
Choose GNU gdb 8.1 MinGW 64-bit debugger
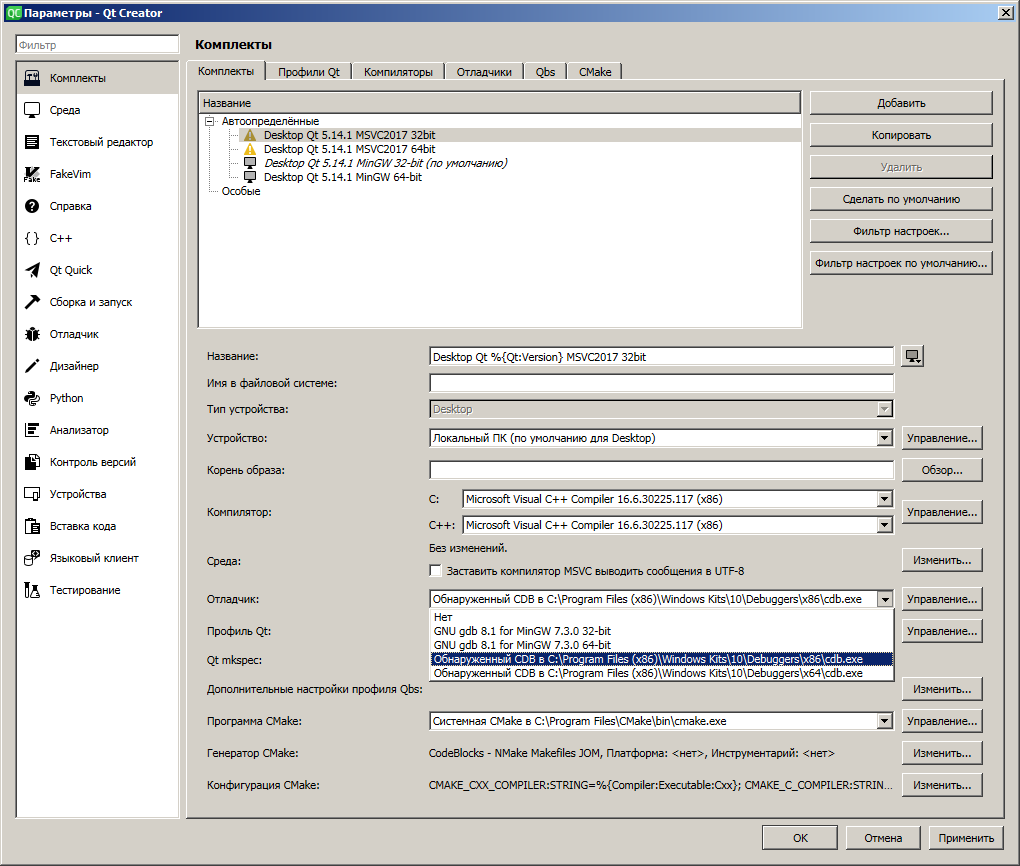click(662, 645)
